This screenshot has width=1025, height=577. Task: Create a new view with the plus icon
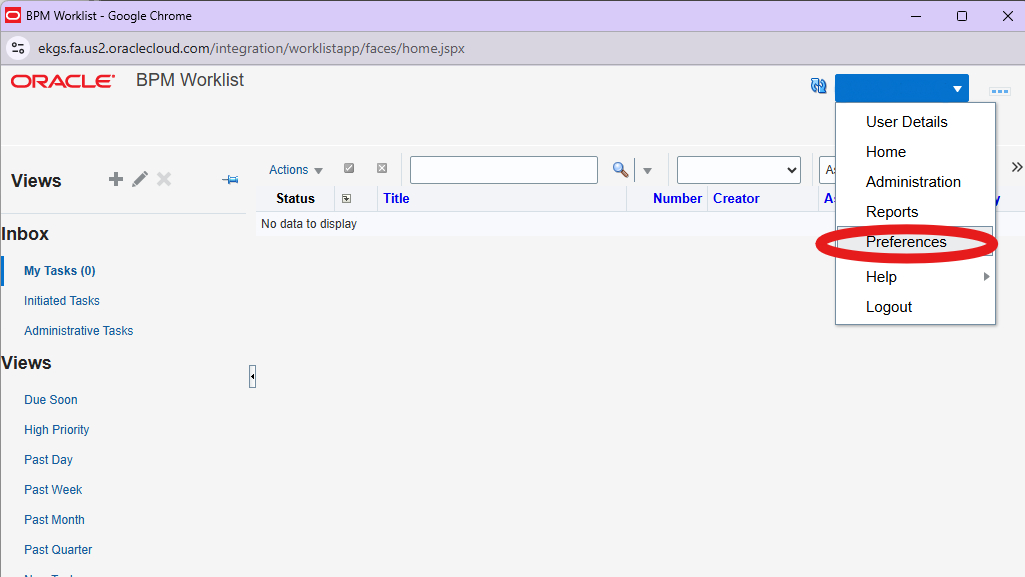pyautogui.click(x=115, y=179)
